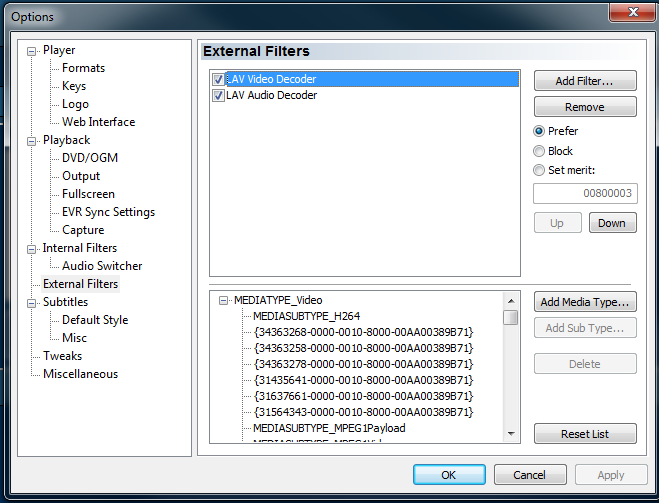Click the media type list scroll down arrow
Viewport: 659px width, 503px height.
[x=511, y=433]
